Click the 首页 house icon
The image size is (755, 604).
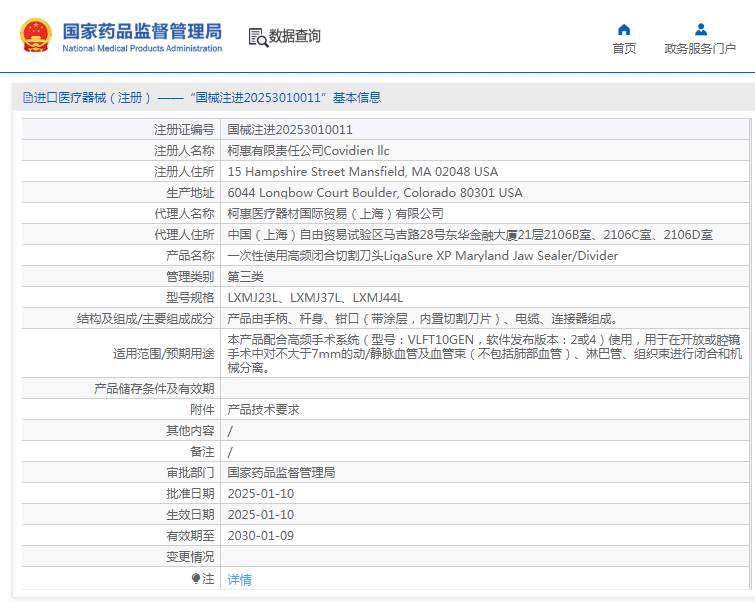click(x=624, y=29)
